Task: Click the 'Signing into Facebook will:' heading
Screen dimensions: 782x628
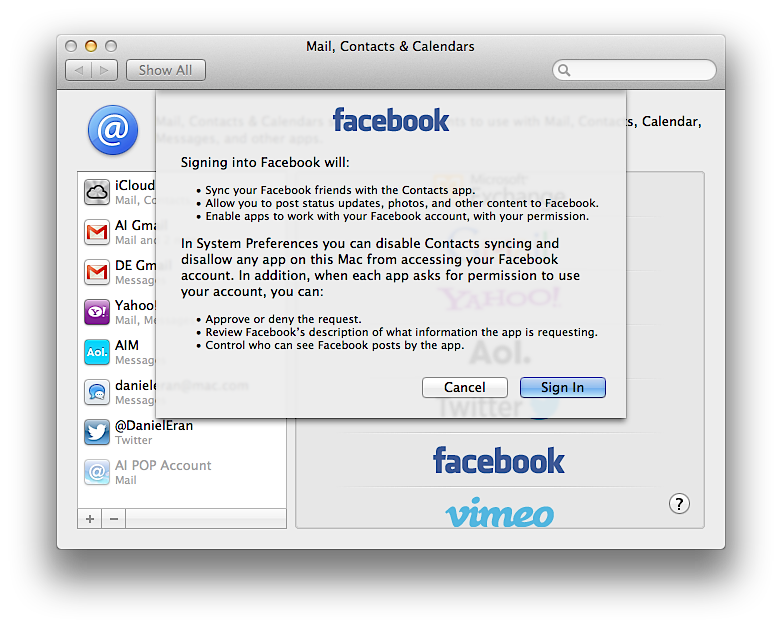Action: 265,163
